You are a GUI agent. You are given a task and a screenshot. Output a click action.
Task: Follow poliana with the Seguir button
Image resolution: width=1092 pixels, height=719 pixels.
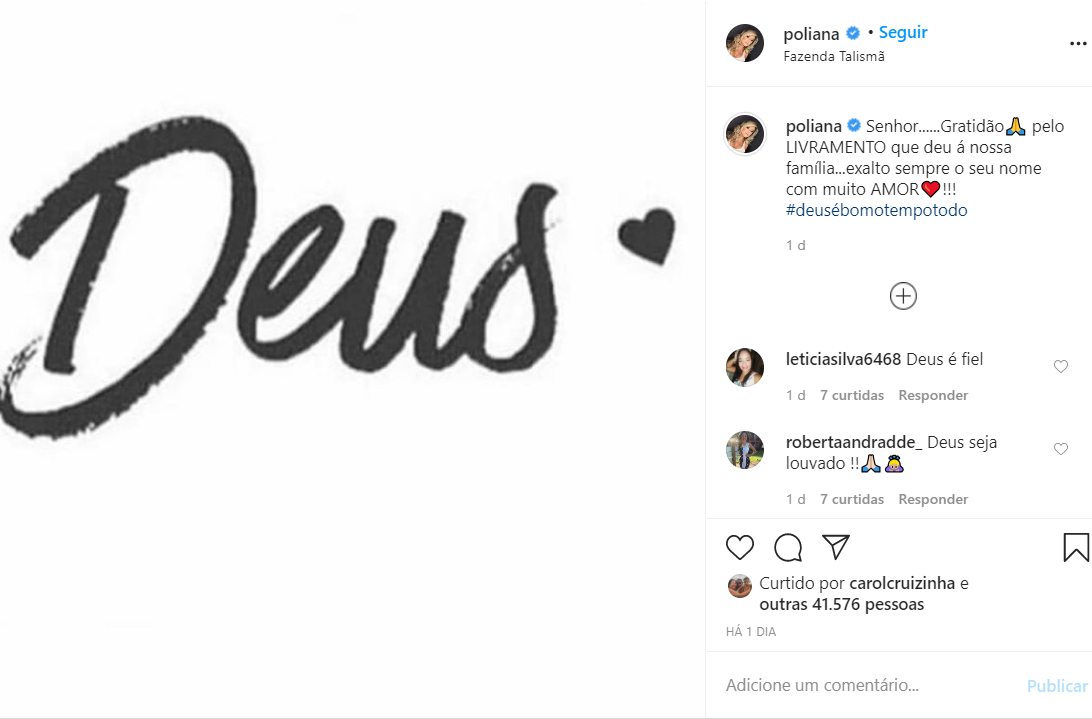tap(903, 33)
